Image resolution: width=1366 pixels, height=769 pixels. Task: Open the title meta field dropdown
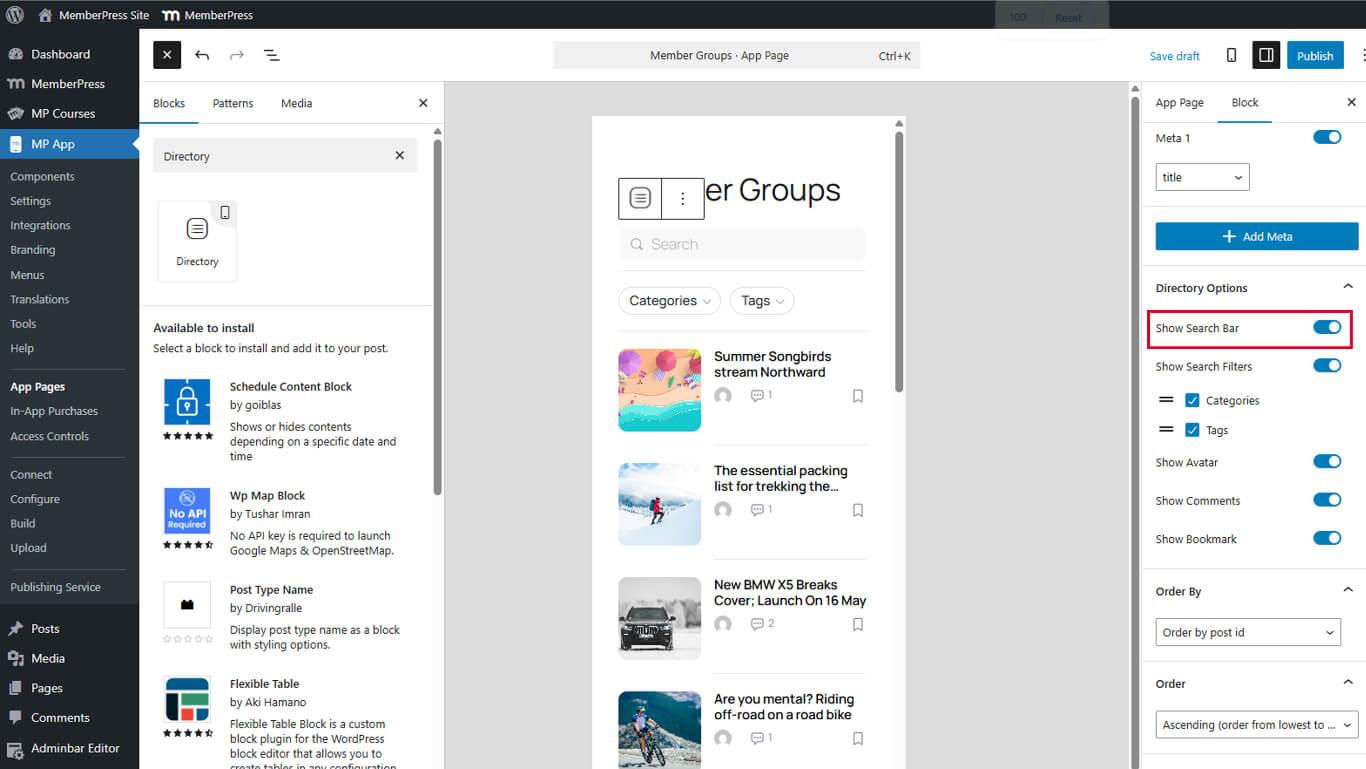click(1202, 176)
